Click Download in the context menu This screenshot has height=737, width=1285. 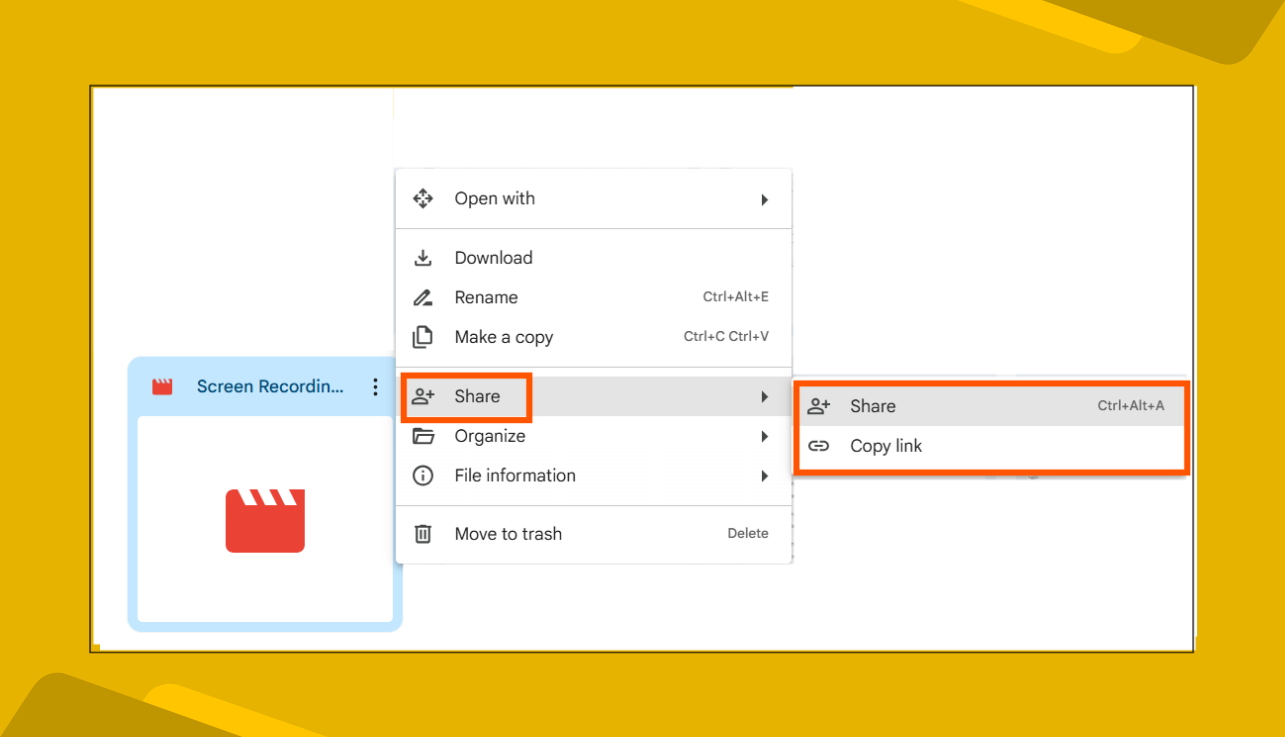(x=494, y=257)
